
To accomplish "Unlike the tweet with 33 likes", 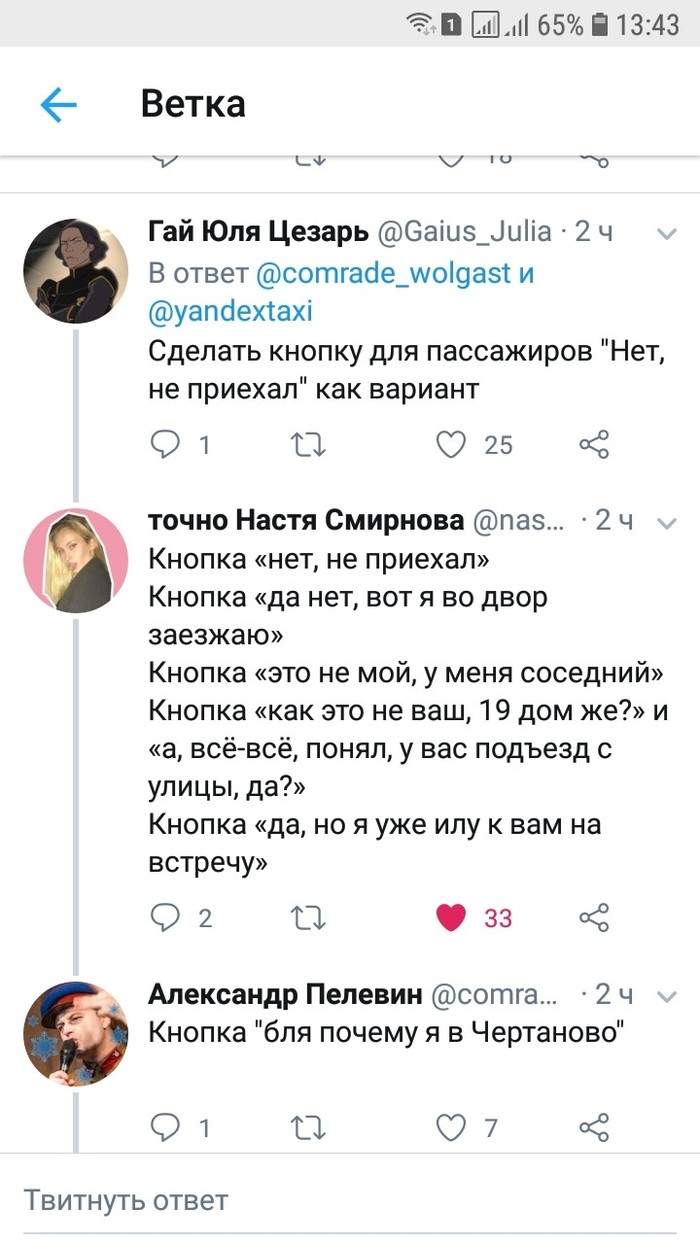I will coord(452,917).
